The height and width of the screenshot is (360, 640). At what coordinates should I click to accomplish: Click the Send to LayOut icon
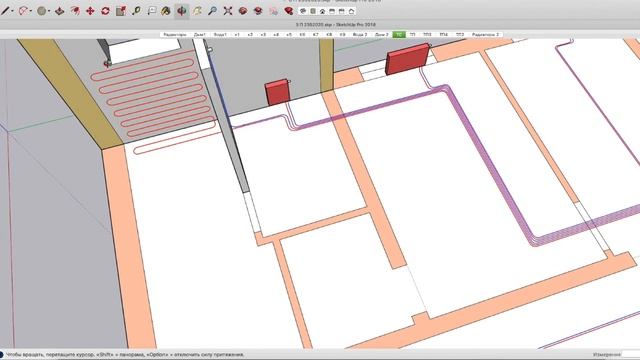click(x=273, y=11)
